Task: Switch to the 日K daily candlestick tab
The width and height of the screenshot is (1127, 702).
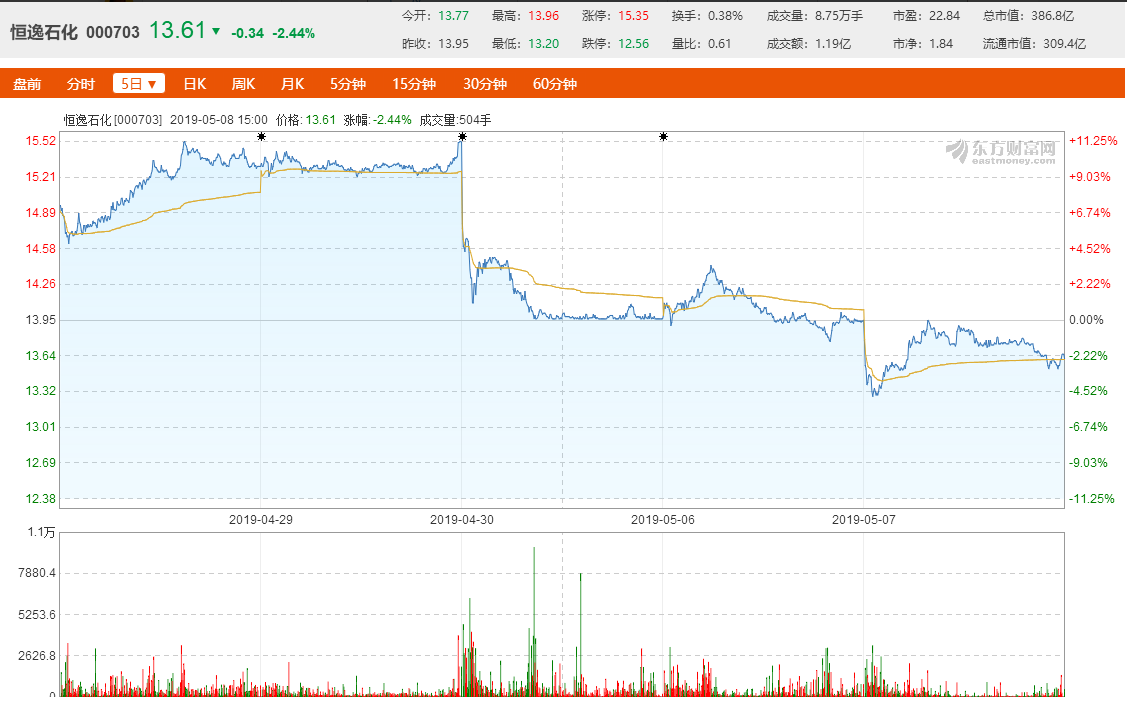Action: (x=195, y=84)
